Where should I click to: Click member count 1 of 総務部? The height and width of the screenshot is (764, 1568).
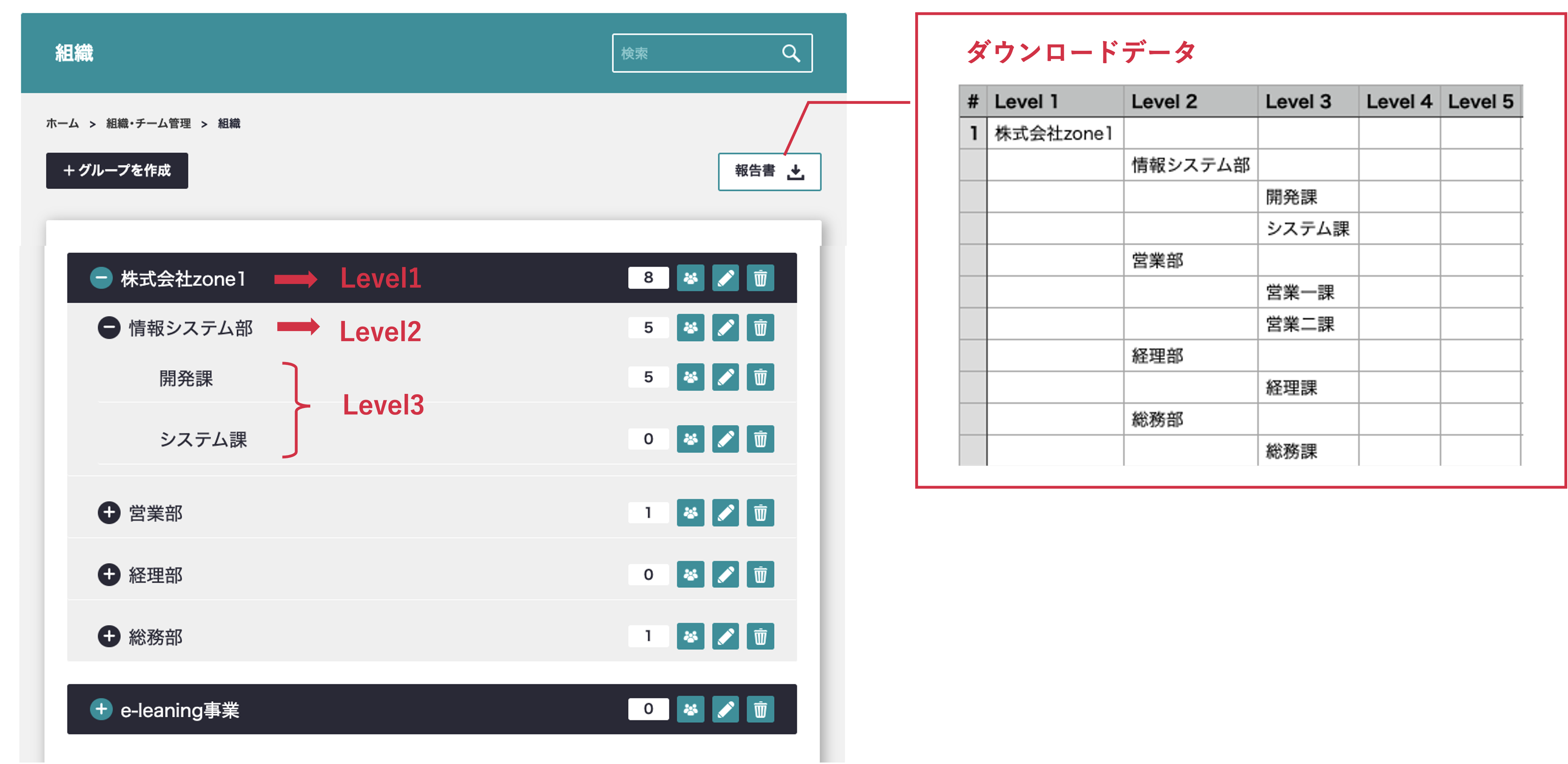coord(648,636)
